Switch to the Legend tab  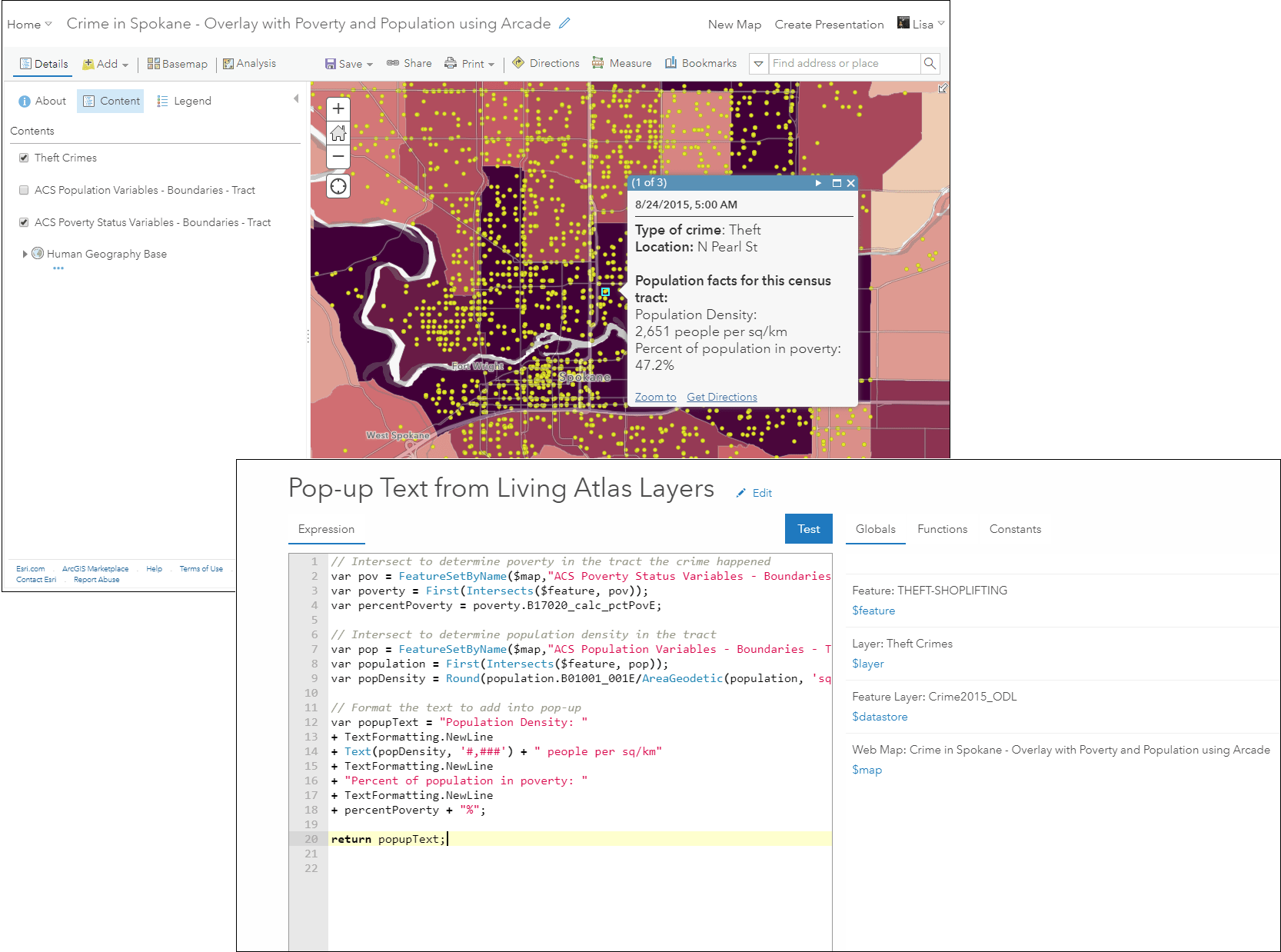[x=184, y=101]
